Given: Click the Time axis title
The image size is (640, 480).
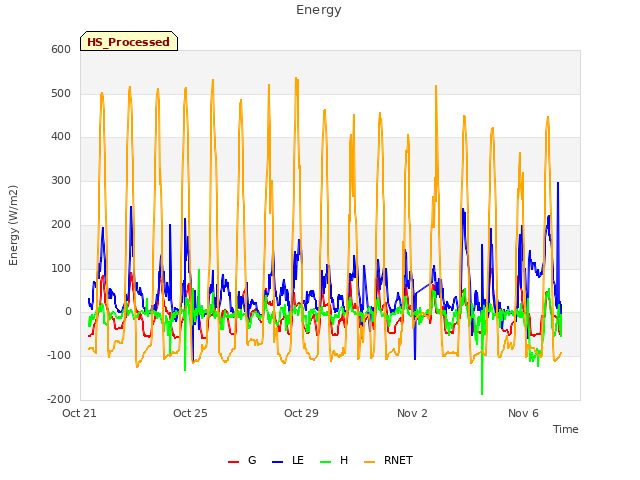Looking at the screenshot, I should (x=565, y=429).
